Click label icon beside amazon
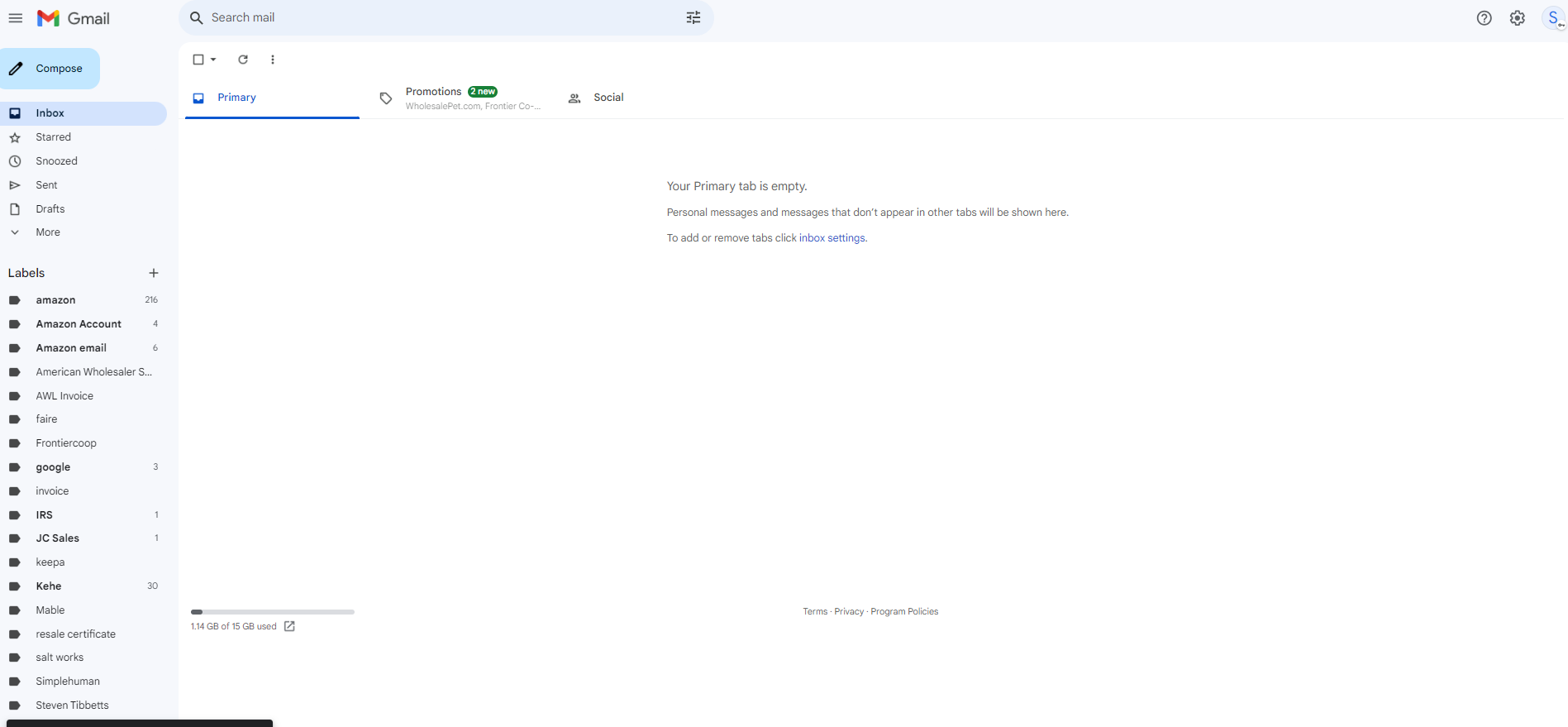 click(15, 300)
